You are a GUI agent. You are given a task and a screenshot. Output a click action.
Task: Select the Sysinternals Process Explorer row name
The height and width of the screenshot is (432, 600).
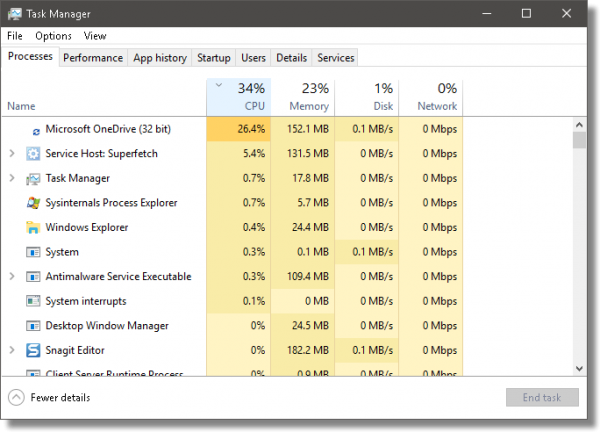[x=111, y=203]
